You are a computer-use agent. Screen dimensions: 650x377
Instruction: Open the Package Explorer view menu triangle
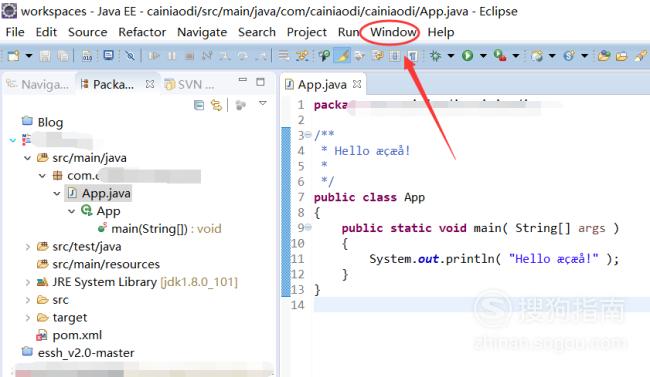[x=262, y=103]
